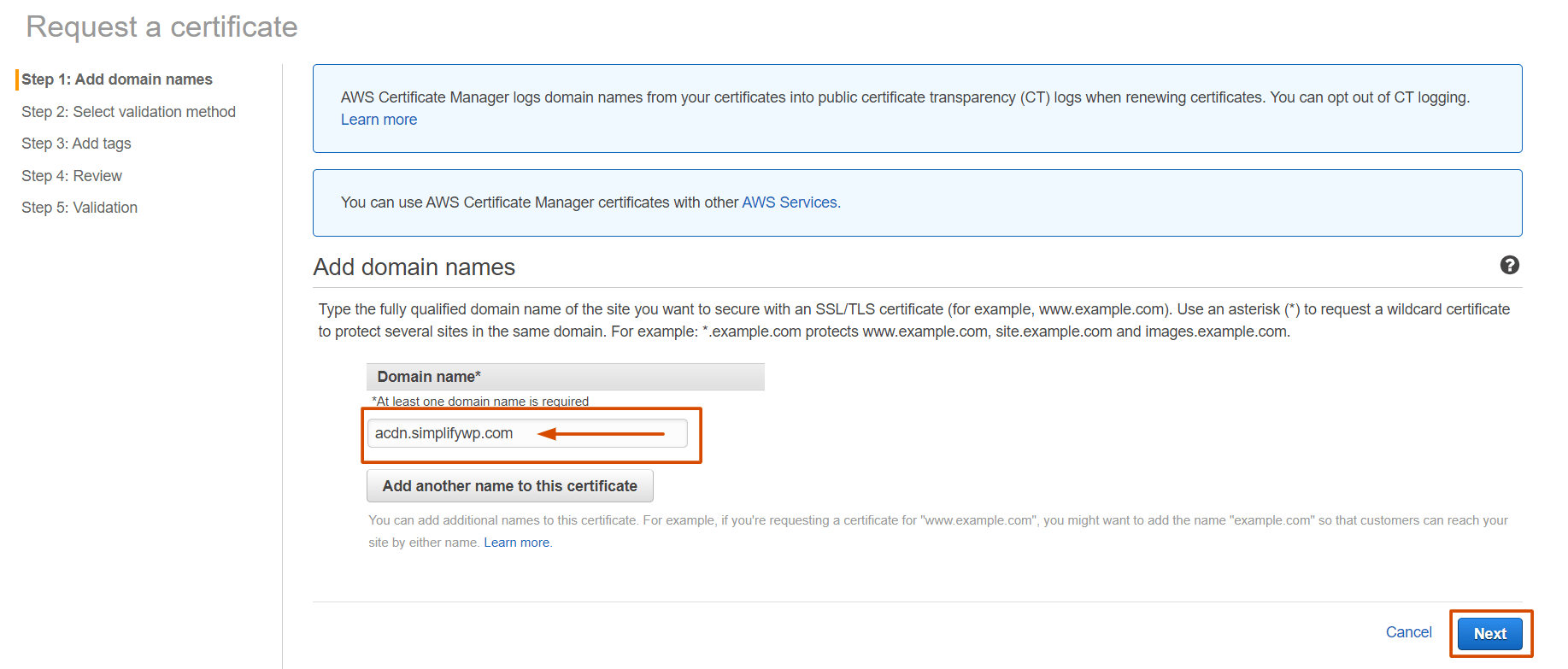Go to Step 4: Review
Image resolution: width=1568 pixels, height=669 pixels.
[x=72, y=176]
